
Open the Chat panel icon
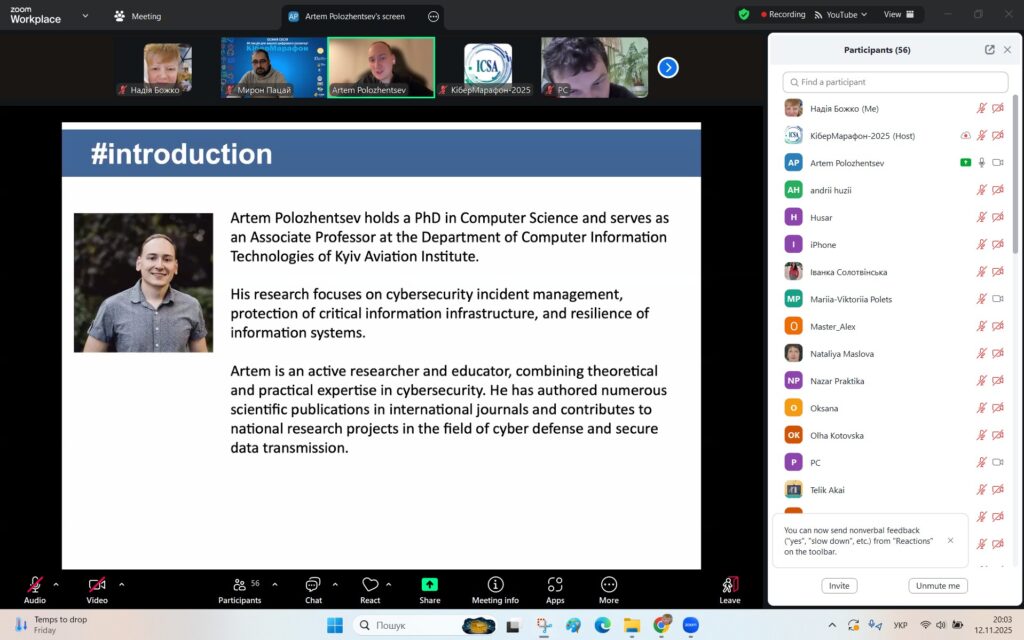313,585
